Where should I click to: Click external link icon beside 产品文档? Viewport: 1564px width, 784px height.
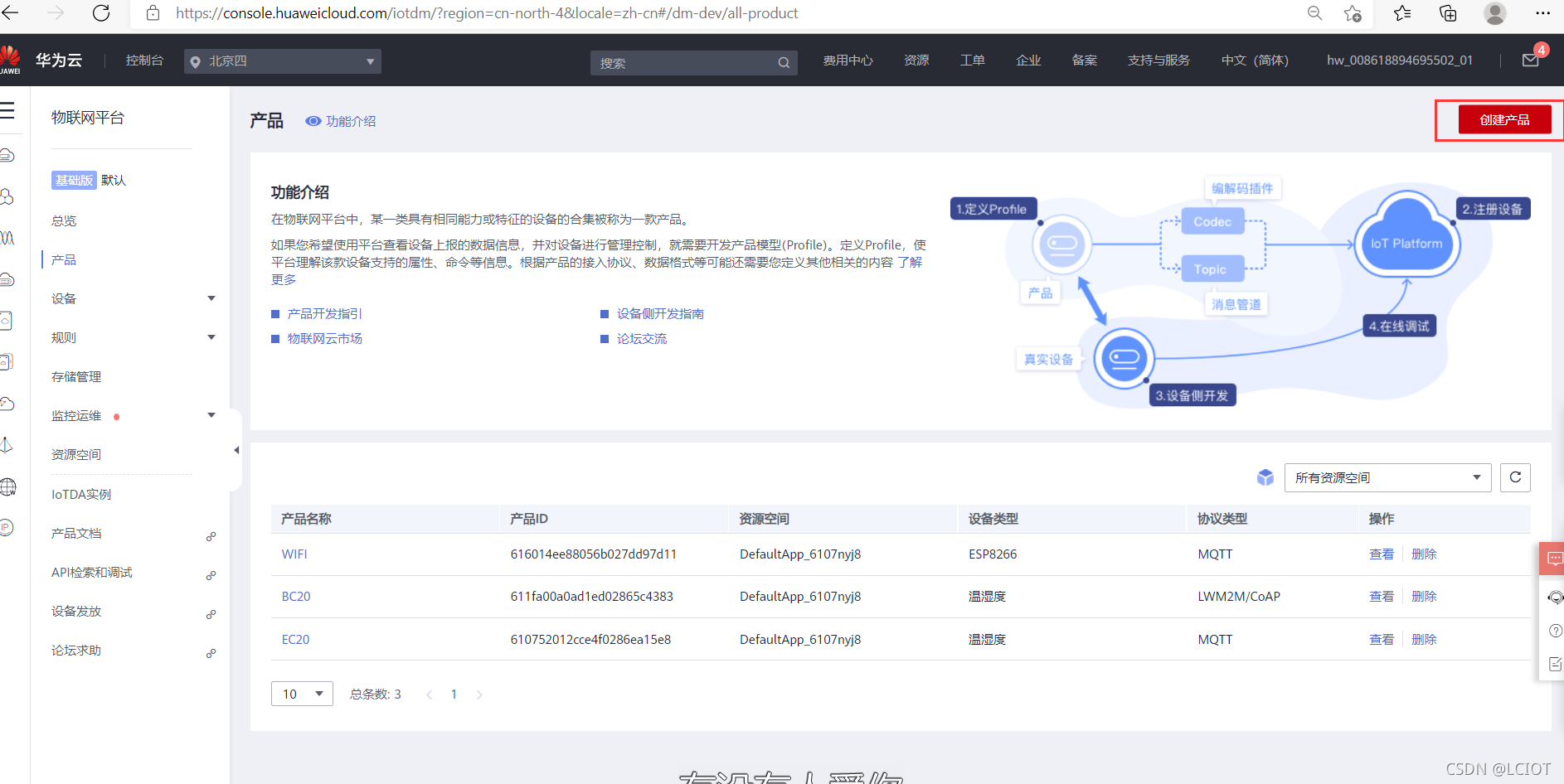tap(211, 536)
